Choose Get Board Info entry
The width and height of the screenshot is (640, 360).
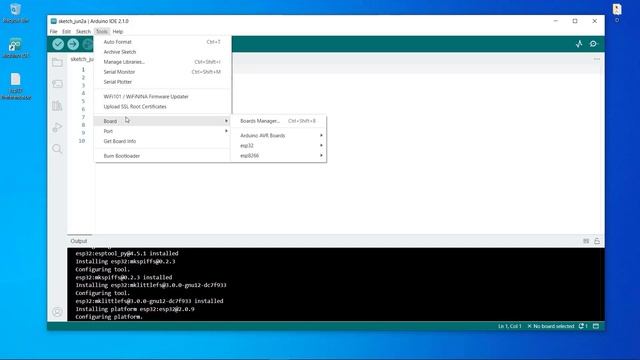pyautogui.click(x=162, y=141)
